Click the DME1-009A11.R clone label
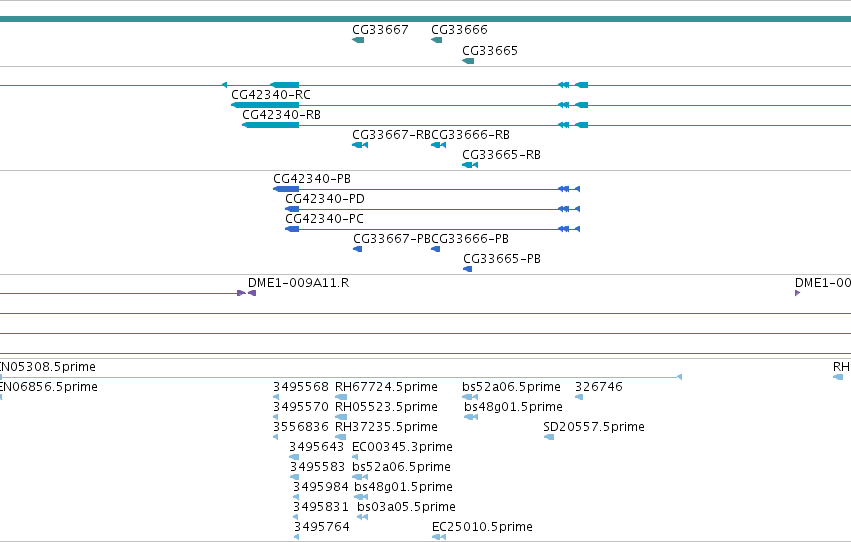 point(299,283)
